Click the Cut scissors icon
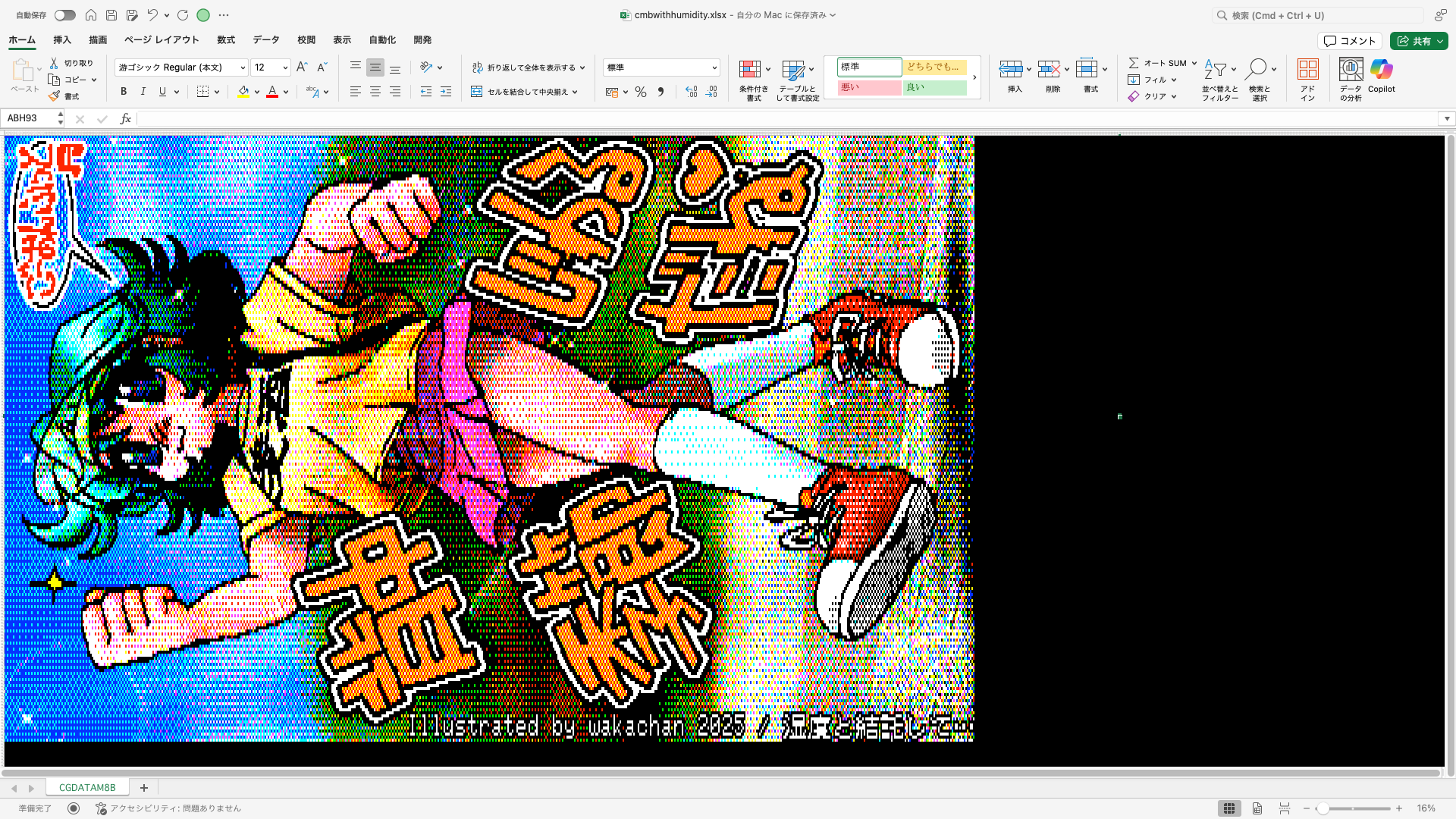Screen dimensions: 1456x819 55,63
